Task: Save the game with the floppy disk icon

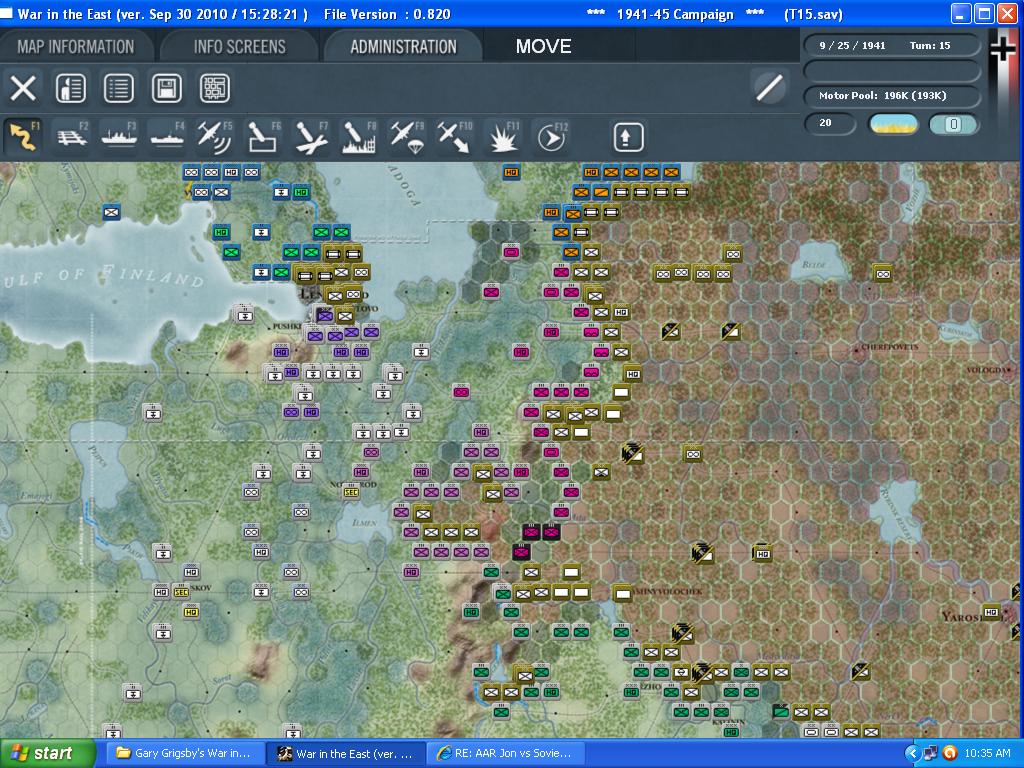Action: click(x=167, y=88)
